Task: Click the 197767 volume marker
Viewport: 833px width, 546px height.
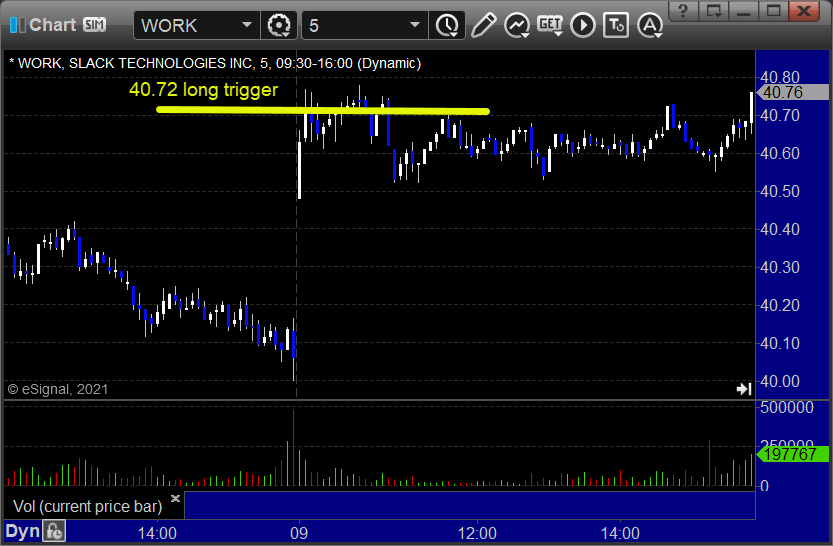Action: (792, 454)
